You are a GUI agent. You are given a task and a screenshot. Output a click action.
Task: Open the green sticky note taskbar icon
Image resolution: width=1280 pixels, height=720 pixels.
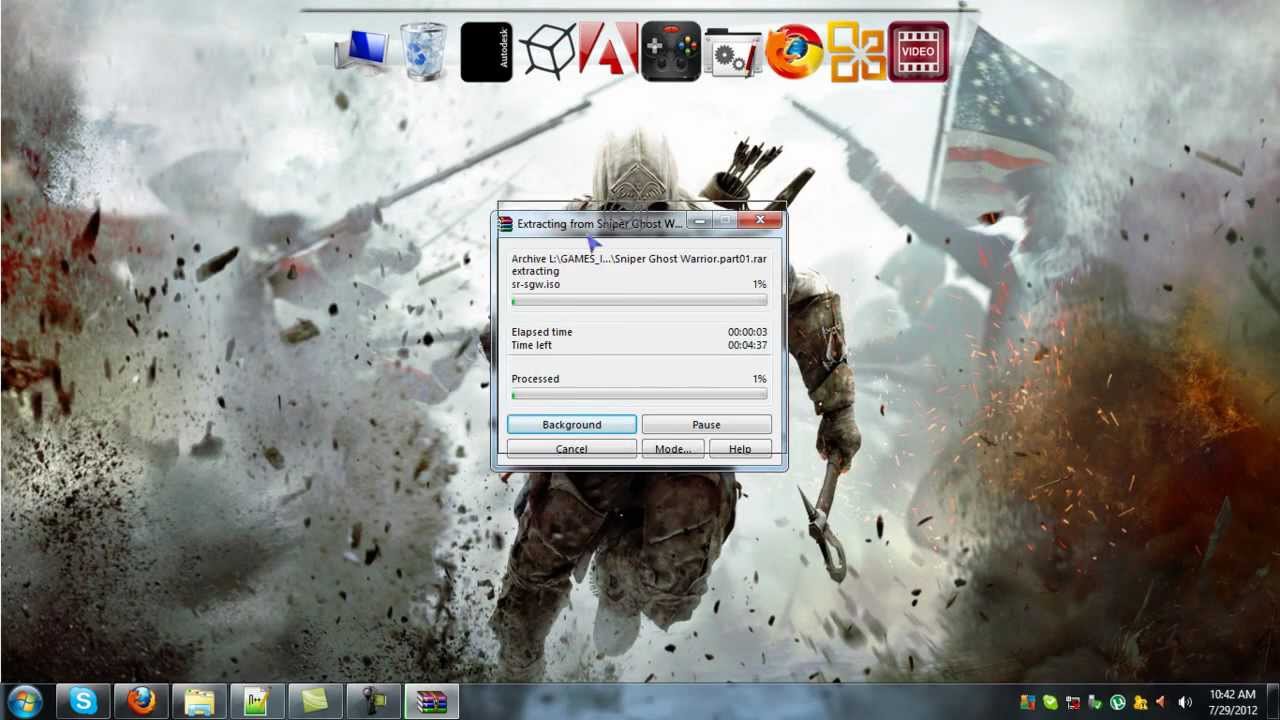coord(315,702)
